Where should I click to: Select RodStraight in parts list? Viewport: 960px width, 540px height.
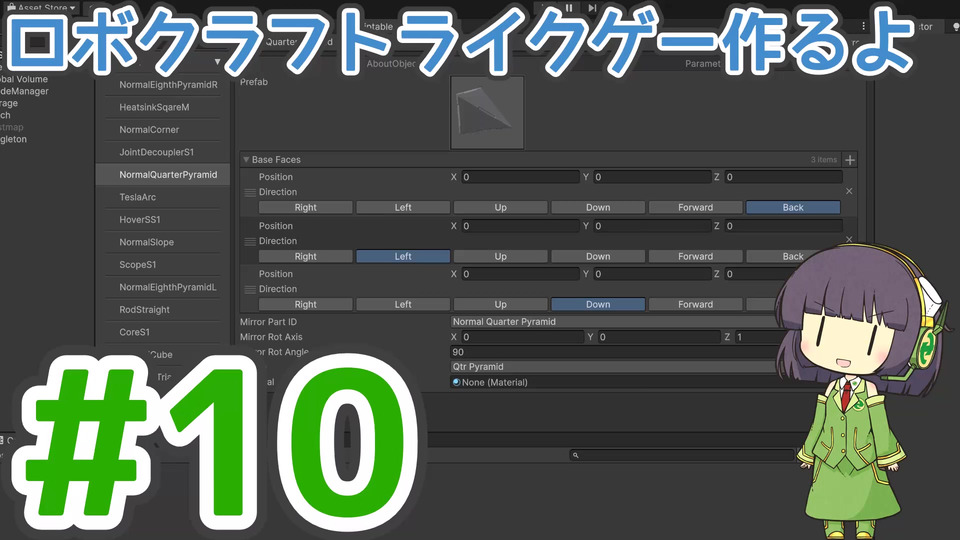[x=144, y=310]
